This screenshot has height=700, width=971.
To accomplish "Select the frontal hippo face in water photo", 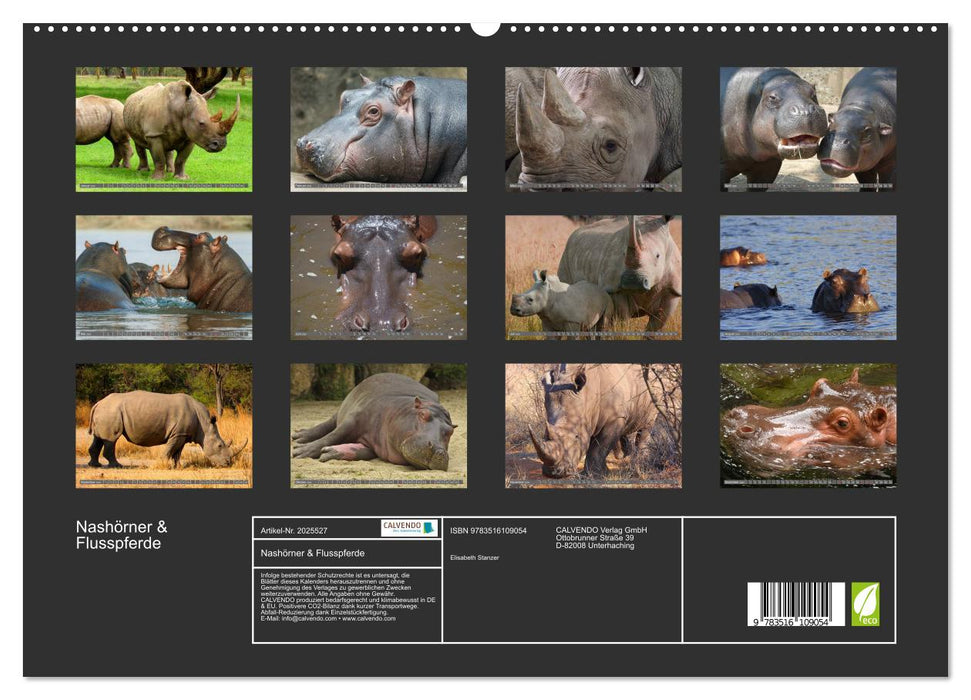I will [378, 277].
